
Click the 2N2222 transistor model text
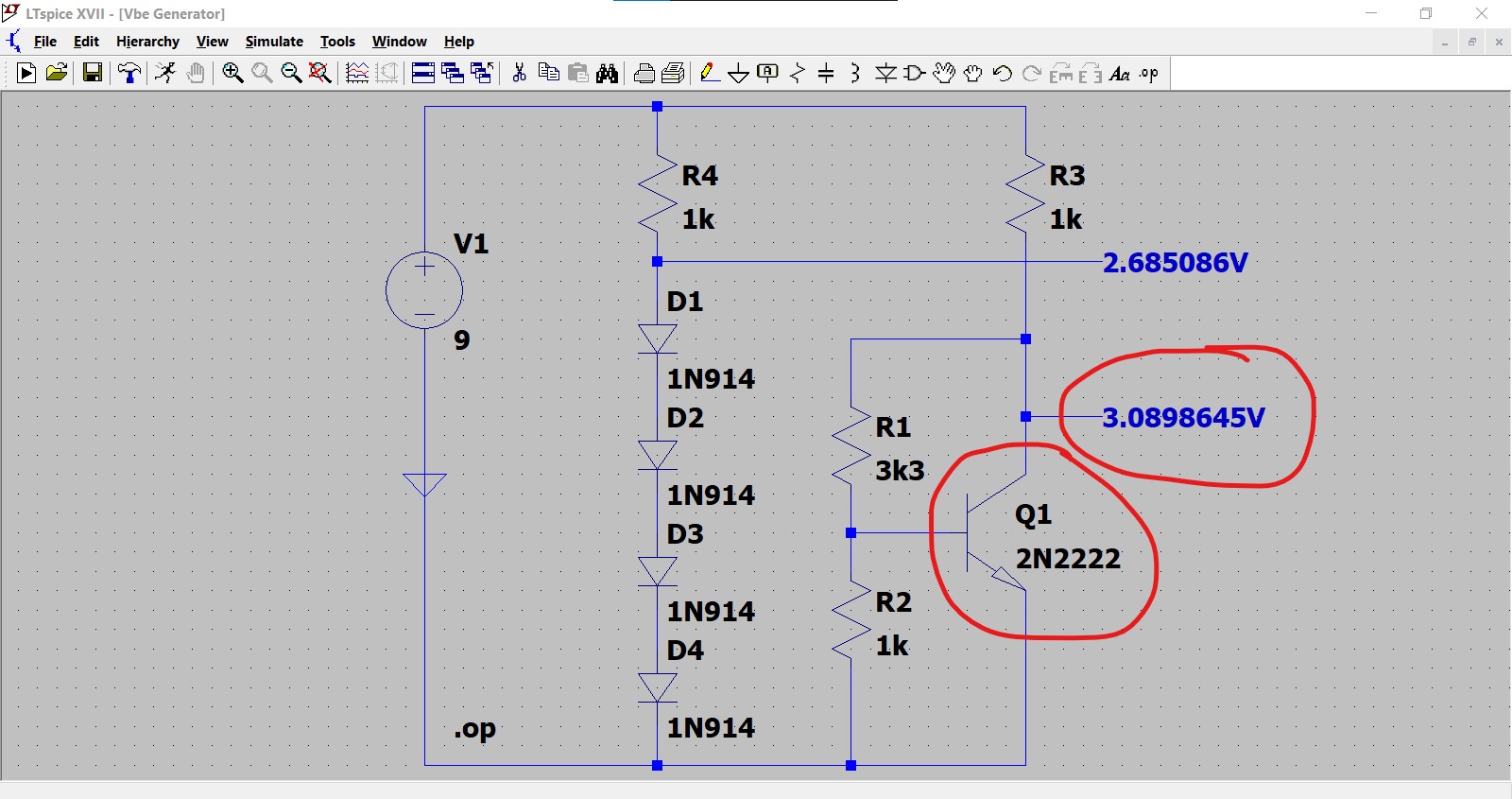pos(1068,559)
